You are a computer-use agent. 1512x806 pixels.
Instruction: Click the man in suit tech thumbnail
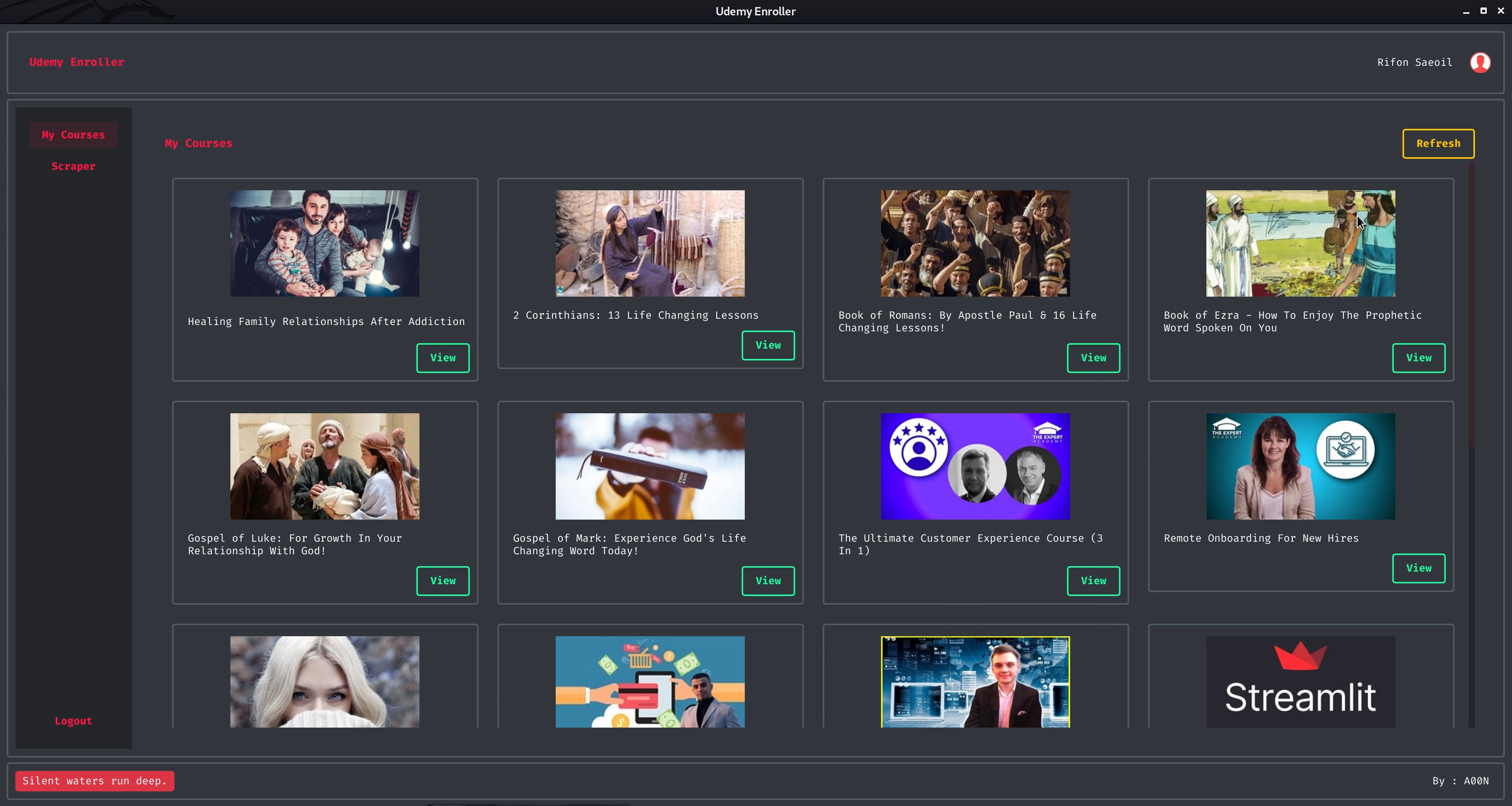(x=975, y=682)
